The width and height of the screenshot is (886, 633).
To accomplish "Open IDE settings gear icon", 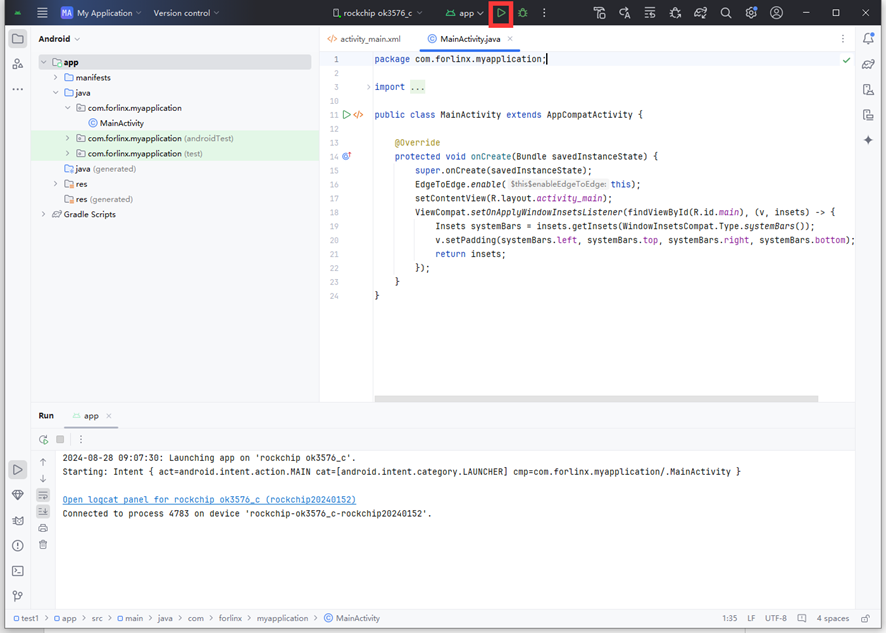I will tap(751, 13).
